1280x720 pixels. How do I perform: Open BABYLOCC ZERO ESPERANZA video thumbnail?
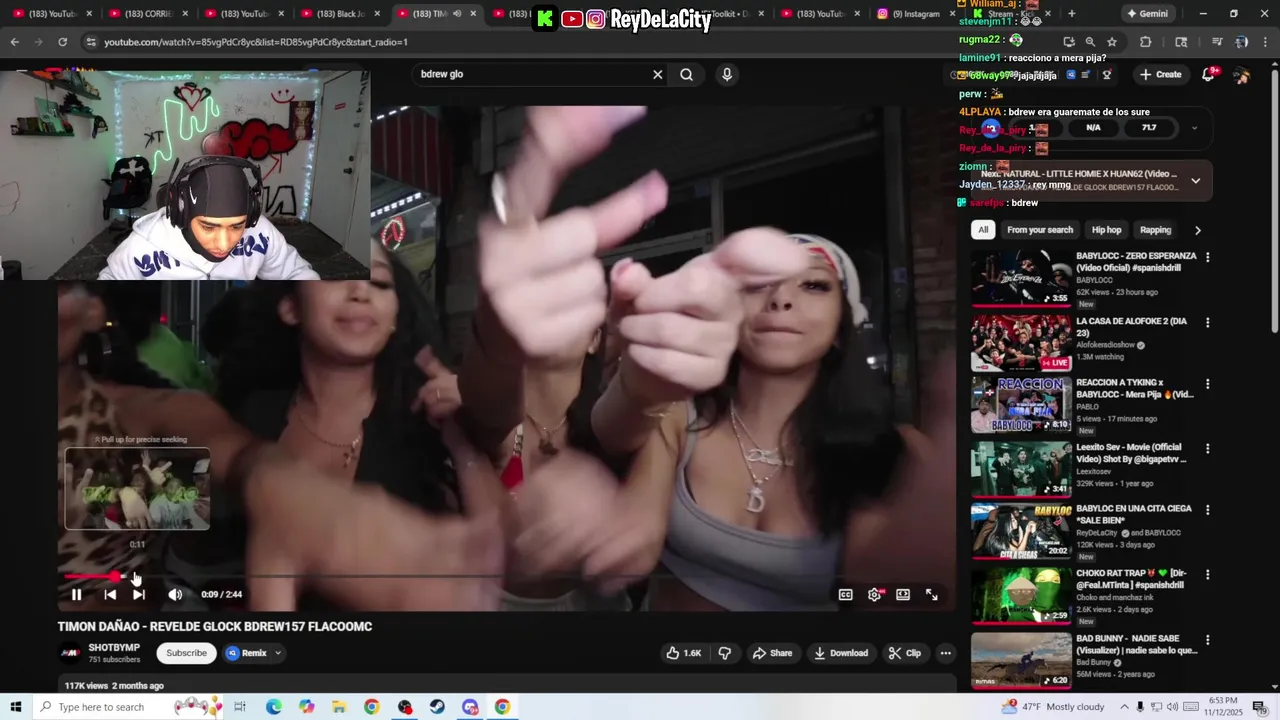(1021, 277)
